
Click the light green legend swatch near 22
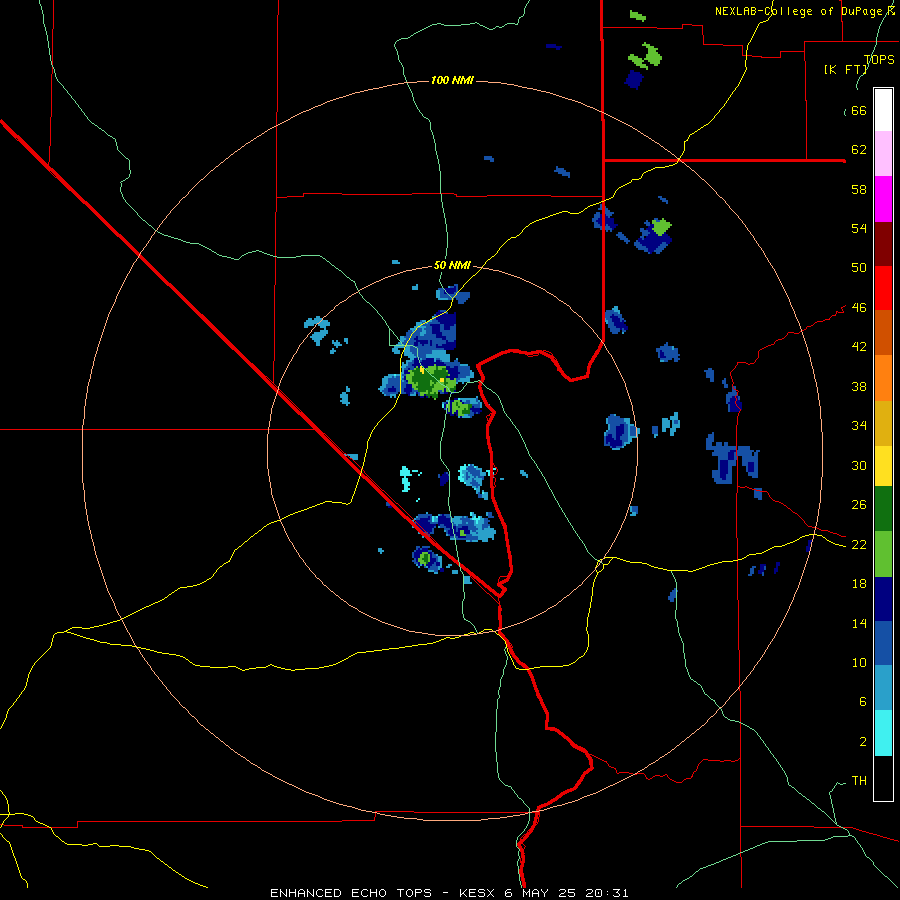point(883,554)
